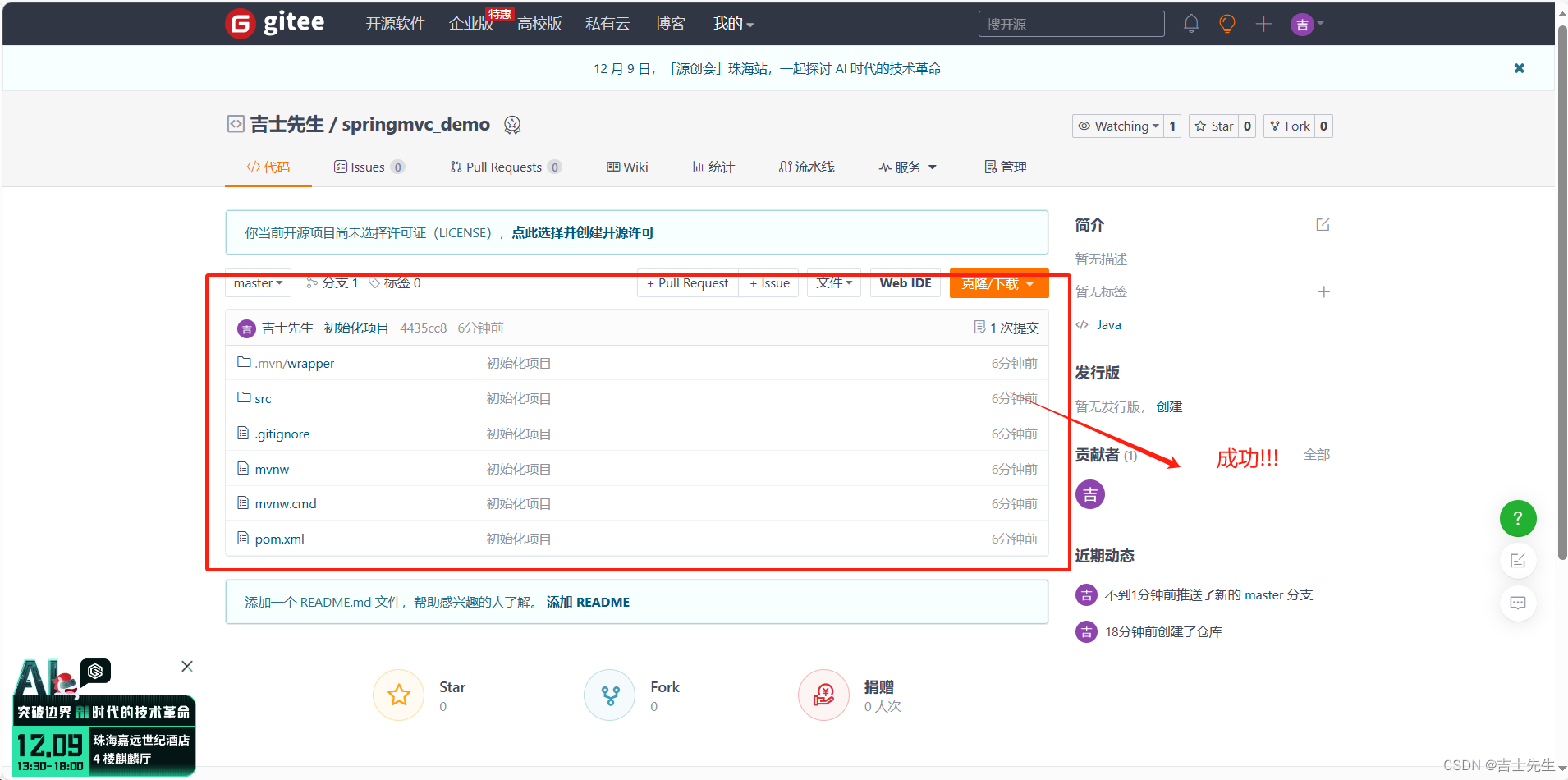Open commit hash 4435cc8
The width and height of the screenshot is (1568, 780).
point(423,328)
